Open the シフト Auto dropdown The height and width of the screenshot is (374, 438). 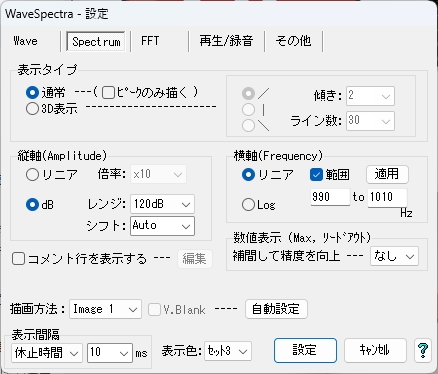click(162, 226)
